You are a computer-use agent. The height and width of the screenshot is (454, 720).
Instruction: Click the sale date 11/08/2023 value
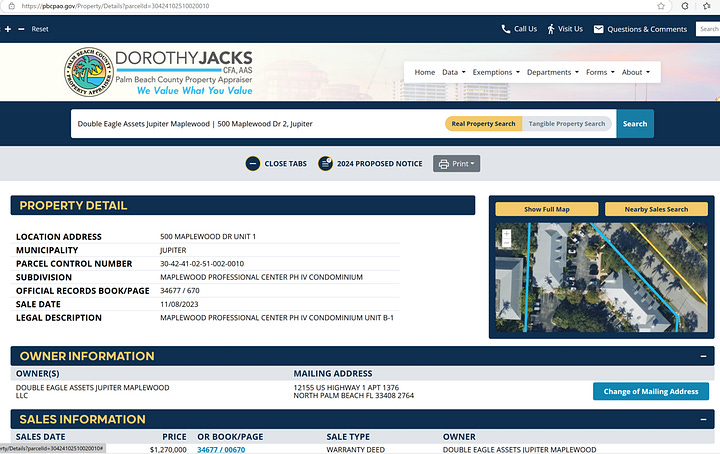pos(179,304)
